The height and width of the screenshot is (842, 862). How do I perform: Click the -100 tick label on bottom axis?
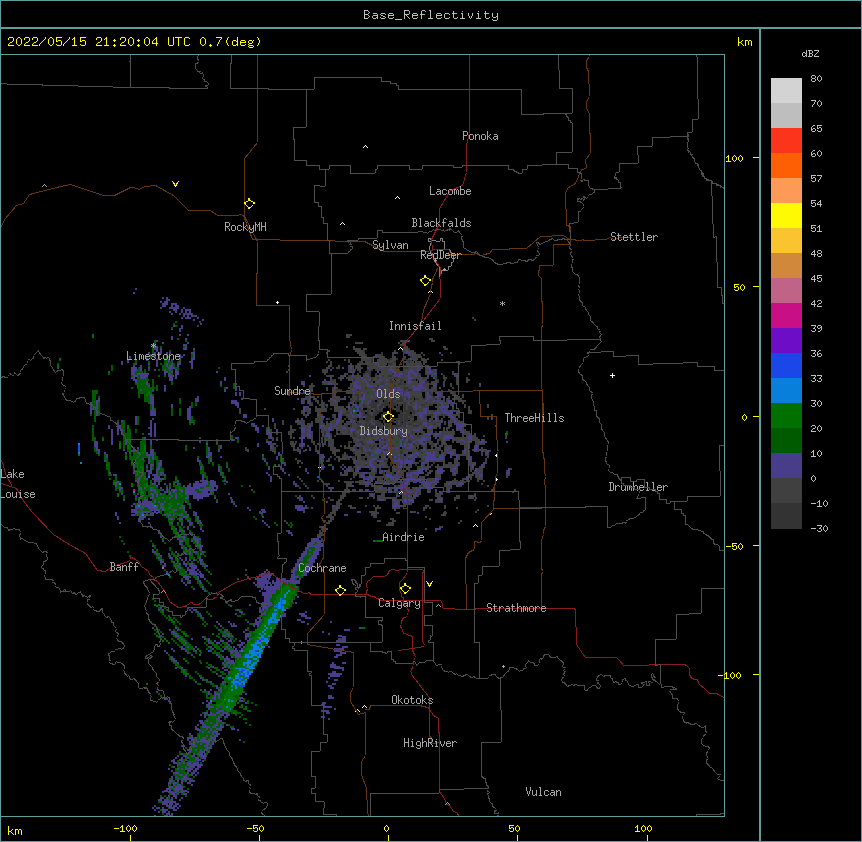coord(125,829)
